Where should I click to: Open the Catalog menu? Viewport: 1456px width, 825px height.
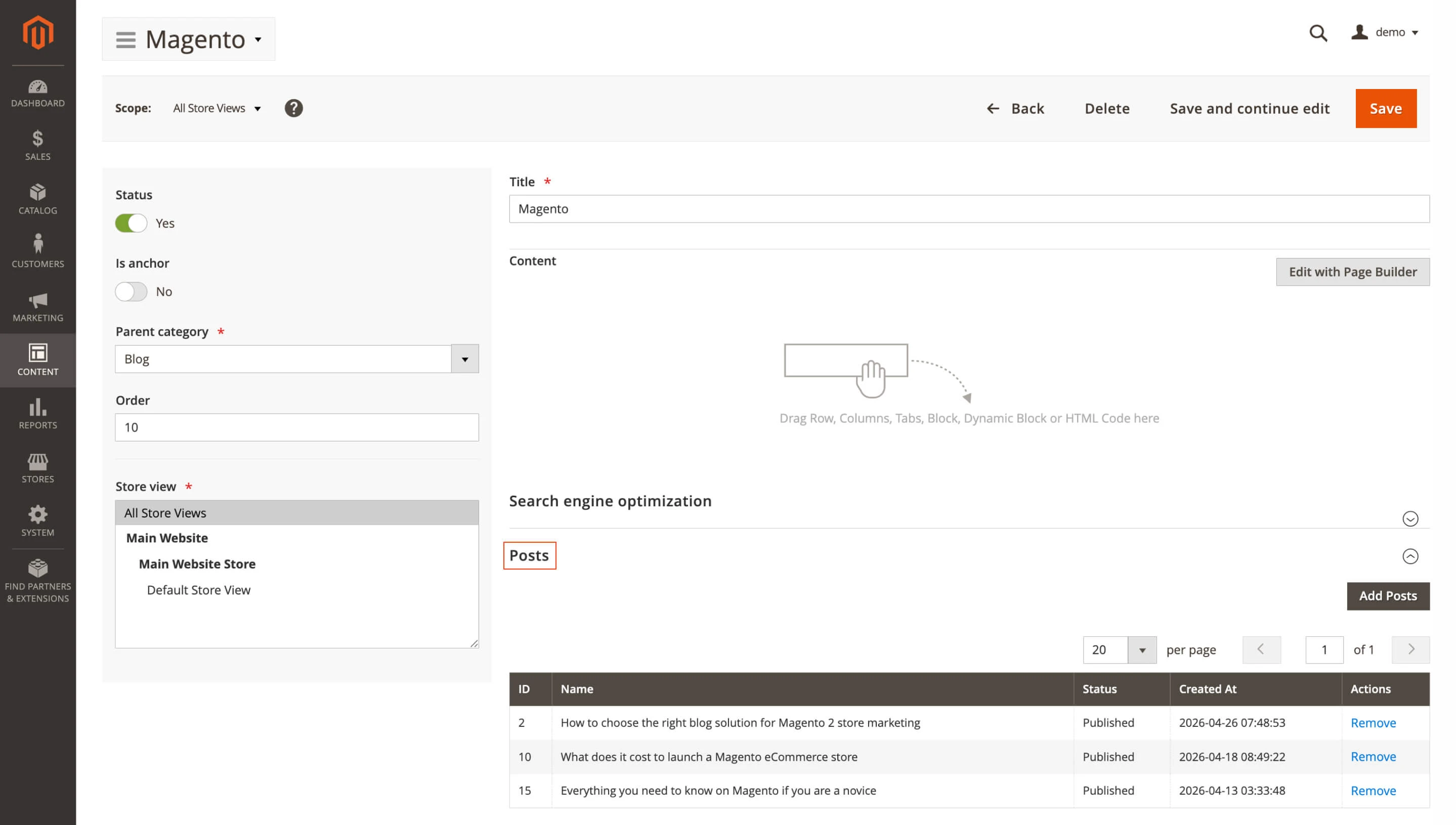pyautogui.click(x=38, y=199)
